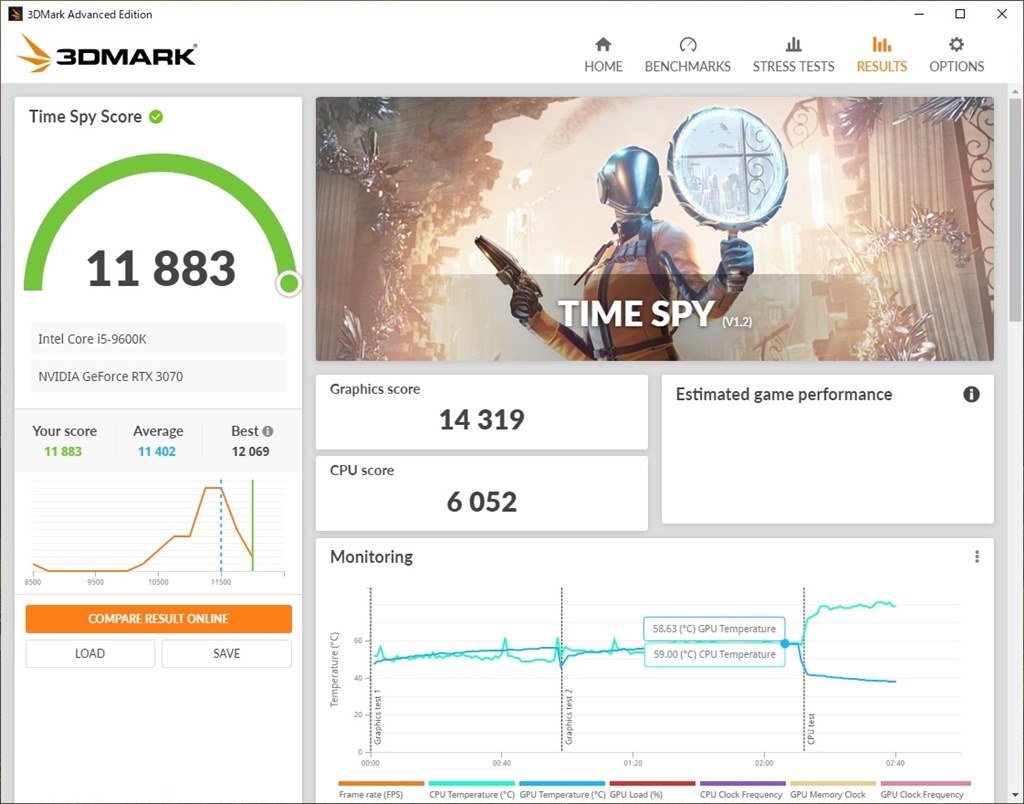Click the green vertical line on score distribution chart
Image resolution: width=1024 pixels, height=804 pixels.
(x=253, y=526)
